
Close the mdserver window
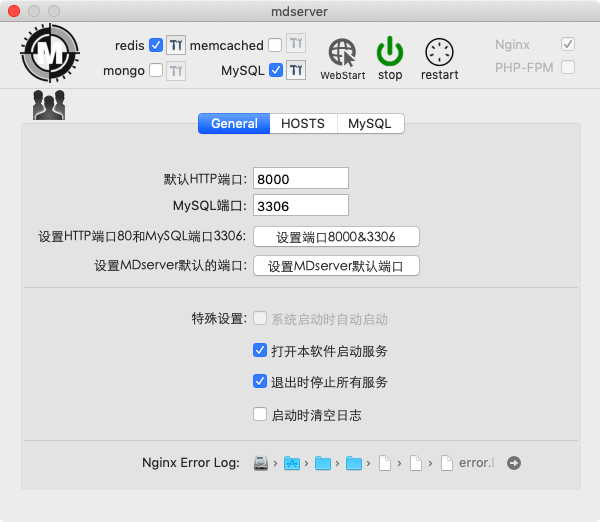pos(14,11)
